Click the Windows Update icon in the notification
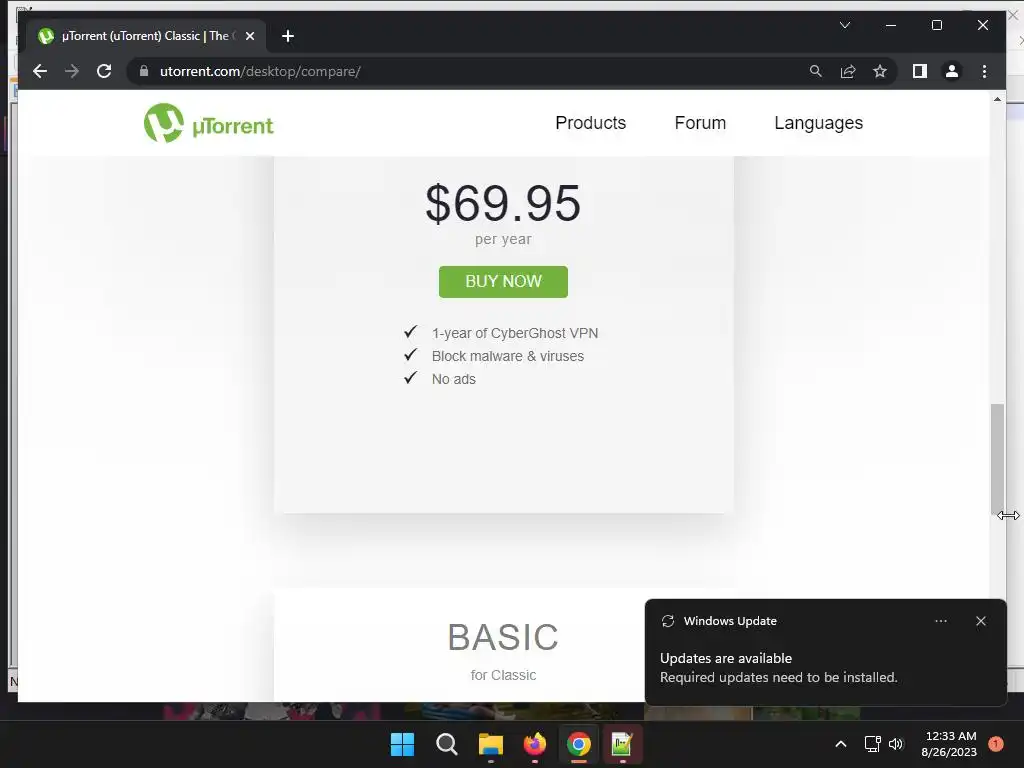This screenshot has height=768, width=1024. [667, 621]
